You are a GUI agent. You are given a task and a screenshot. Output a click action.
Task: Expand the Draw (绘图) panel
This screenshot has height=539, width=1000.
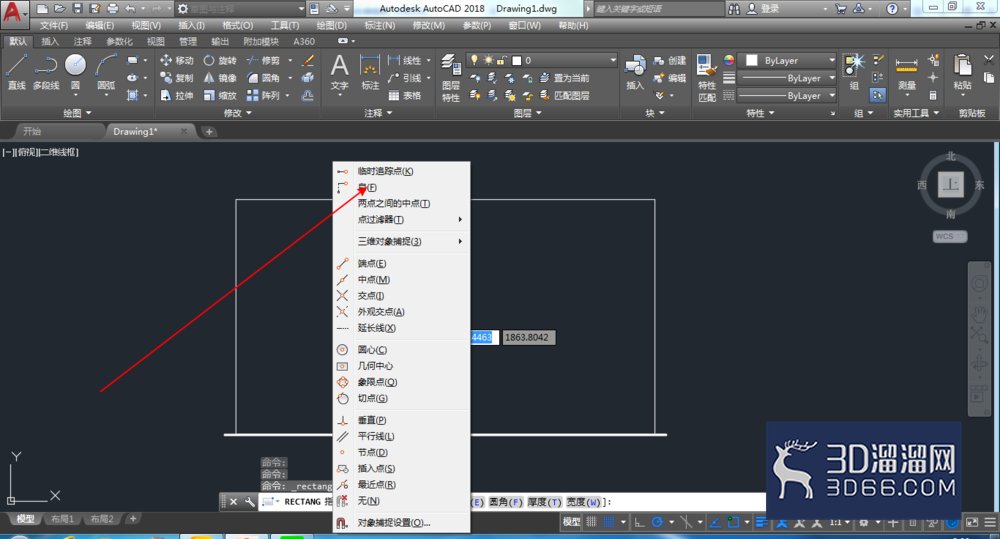pyautogui.click(x=77, y=113)
